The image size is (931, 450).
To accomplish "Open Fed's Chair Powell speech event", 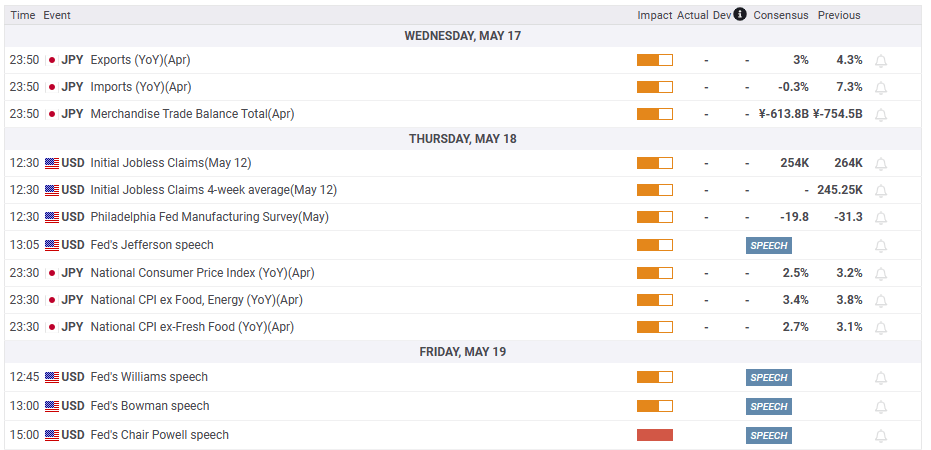I will [159, 435].
